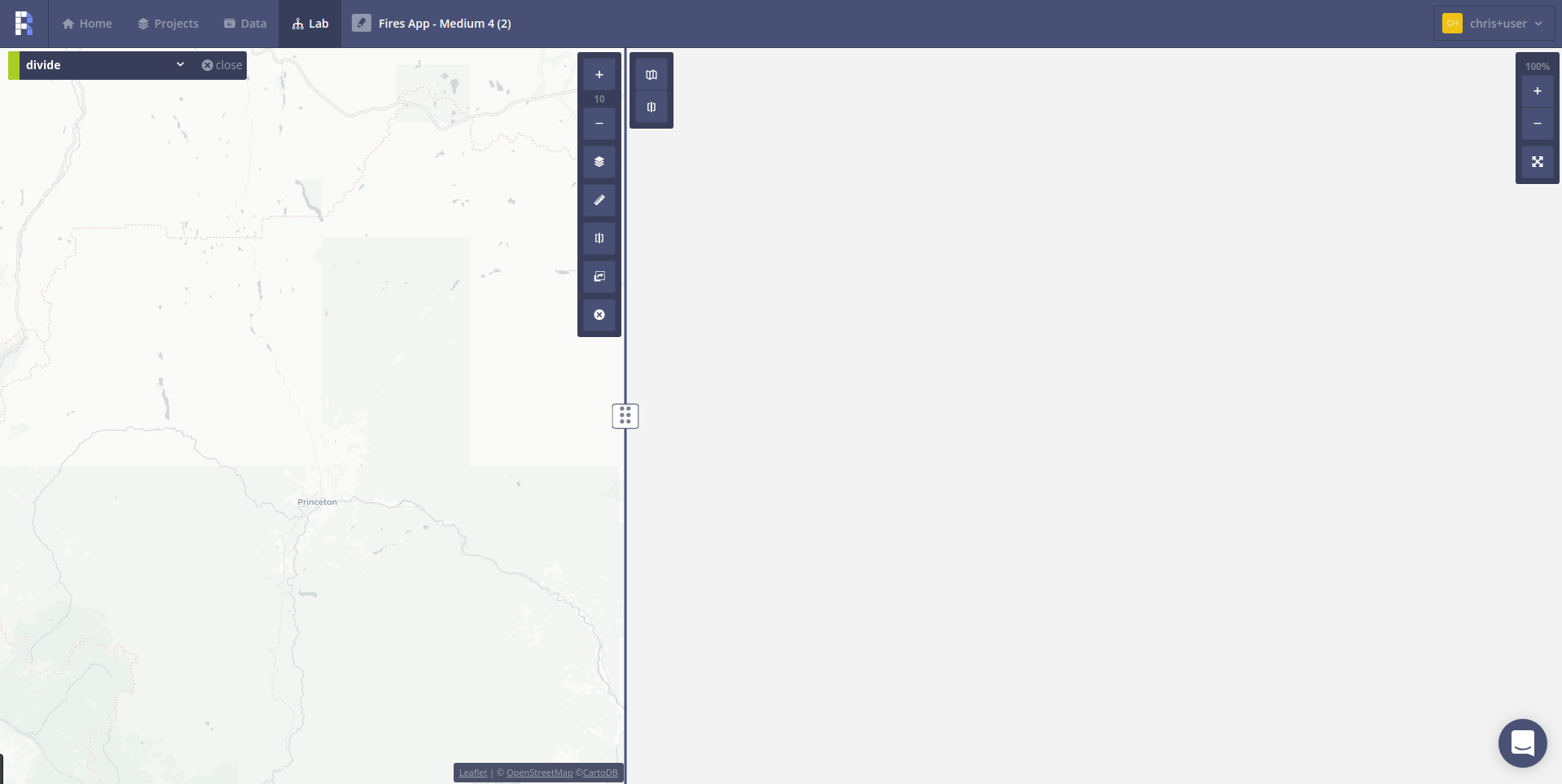Toggle the compare tool in the map toolbar

pyautogui.click(x=599, y=239)
